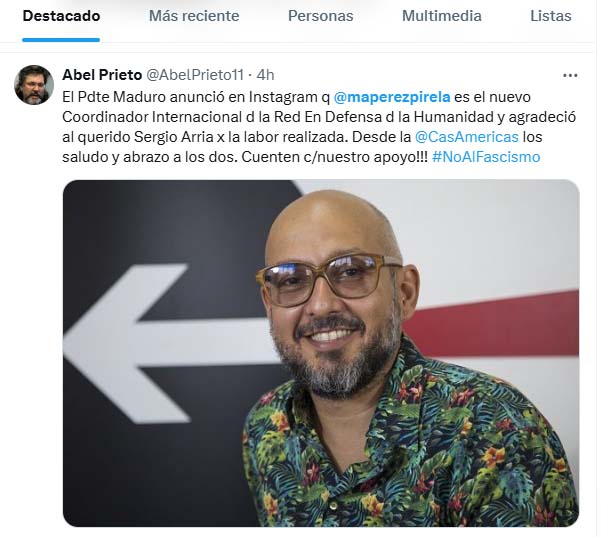Select the Destacado tab
This screenshot has height=537, width=601.
coord(61,16)
